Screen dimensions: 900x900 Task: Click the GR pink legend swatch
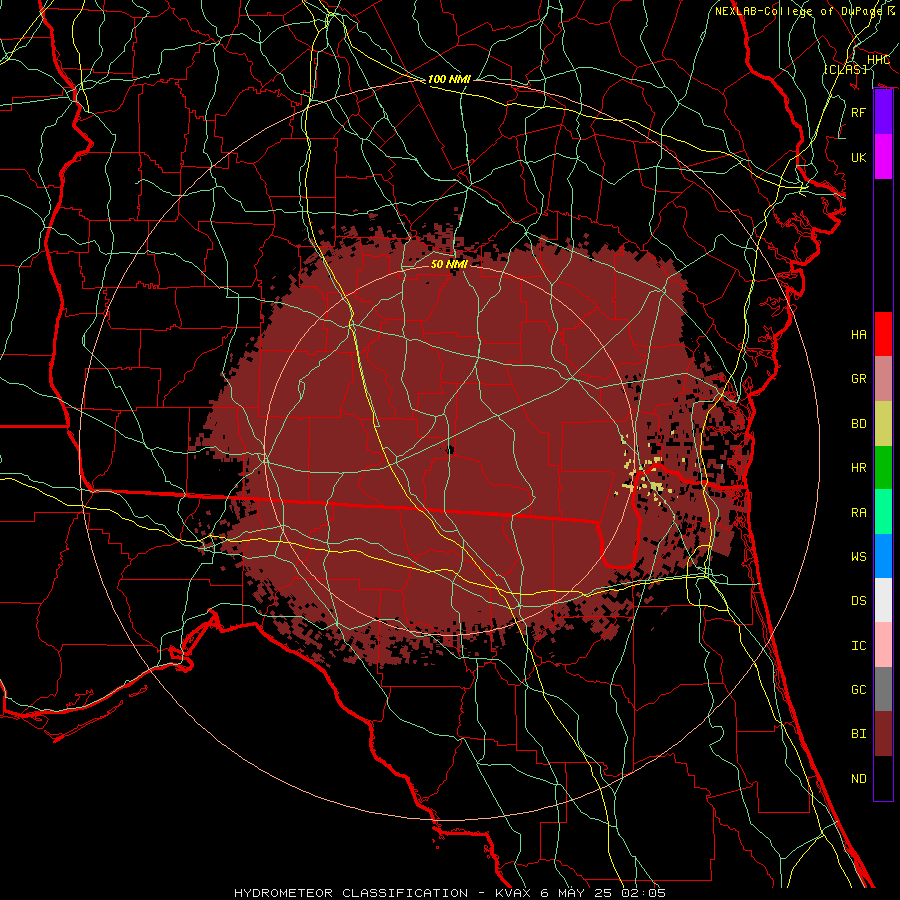coord(883,379)
